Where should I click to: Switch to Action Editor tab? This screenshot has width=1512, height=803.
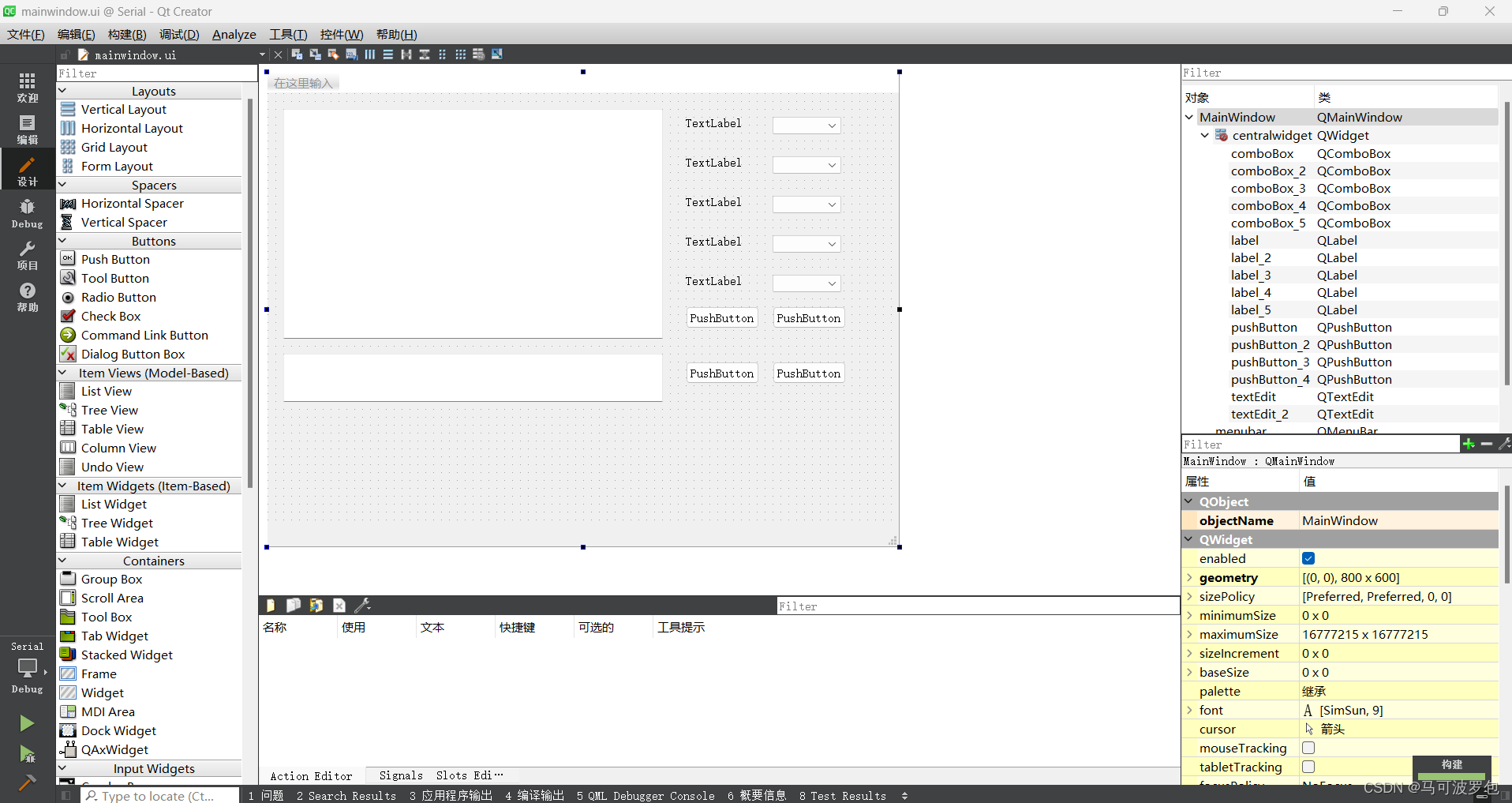[x=311, y=775]
